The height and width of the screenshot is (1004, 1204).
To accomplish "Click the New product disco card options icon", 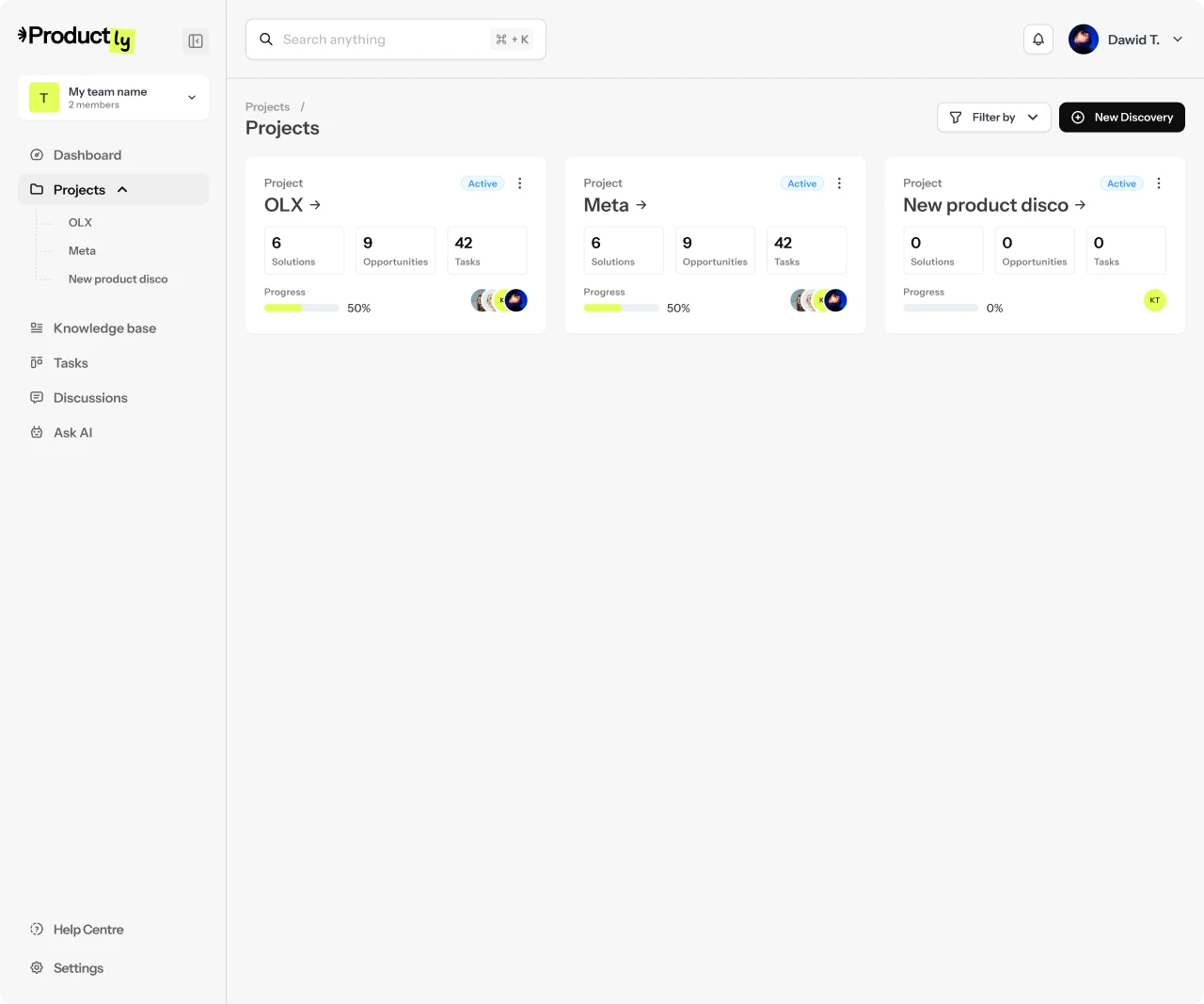I will [1159, 183].
